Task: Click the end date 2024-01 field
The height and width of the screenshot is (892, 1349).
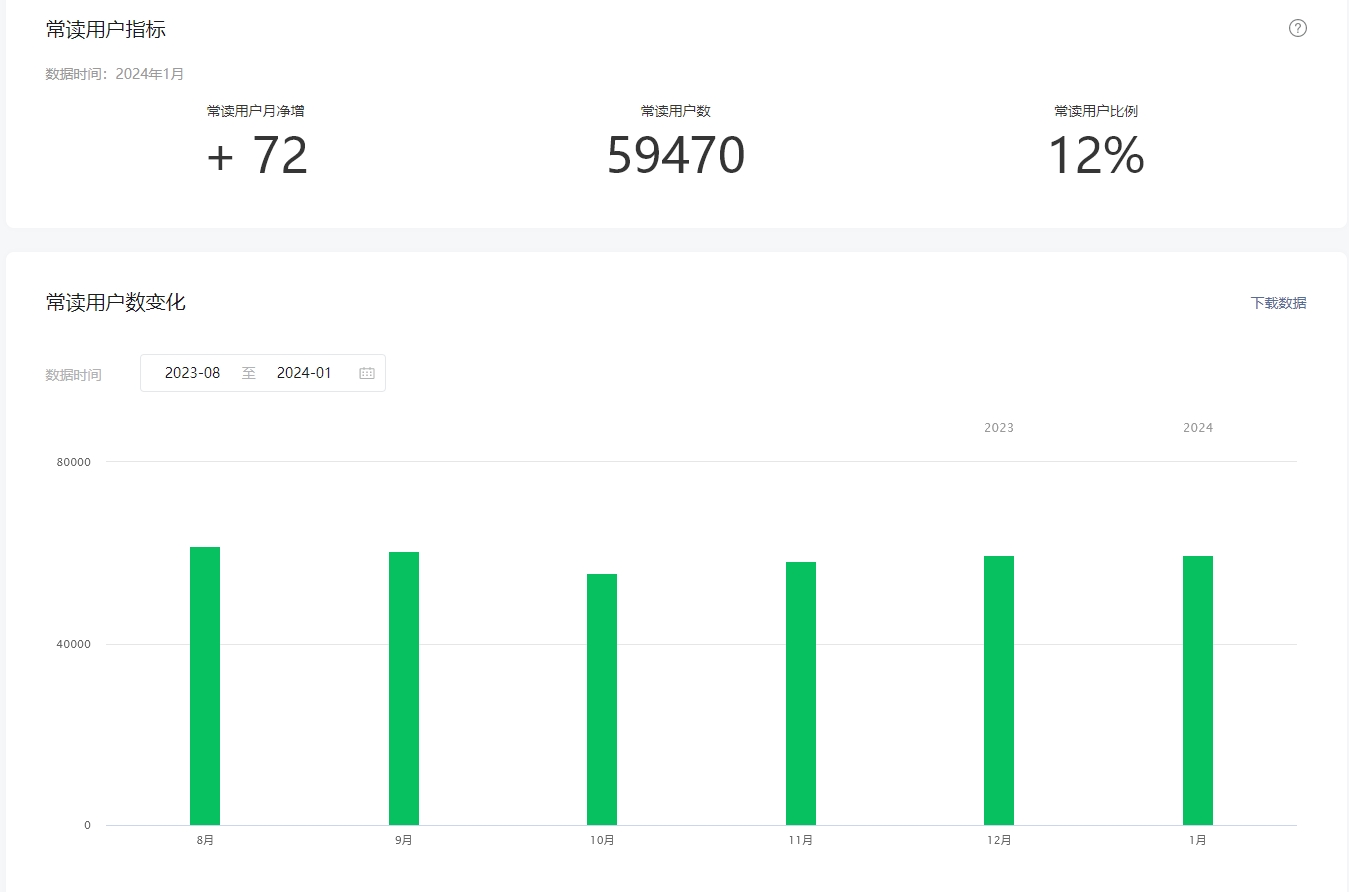Action: (304, 373)
